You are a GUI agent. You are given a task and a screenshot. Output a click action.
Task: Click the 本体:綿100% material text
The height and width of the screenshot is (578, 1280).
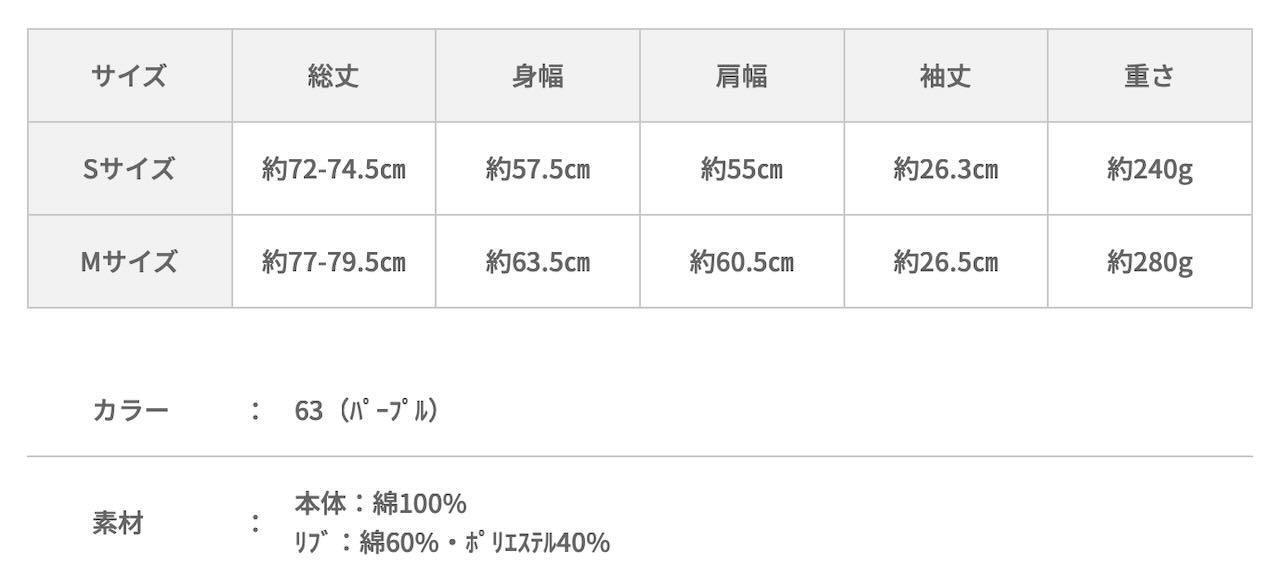point(381,502)
